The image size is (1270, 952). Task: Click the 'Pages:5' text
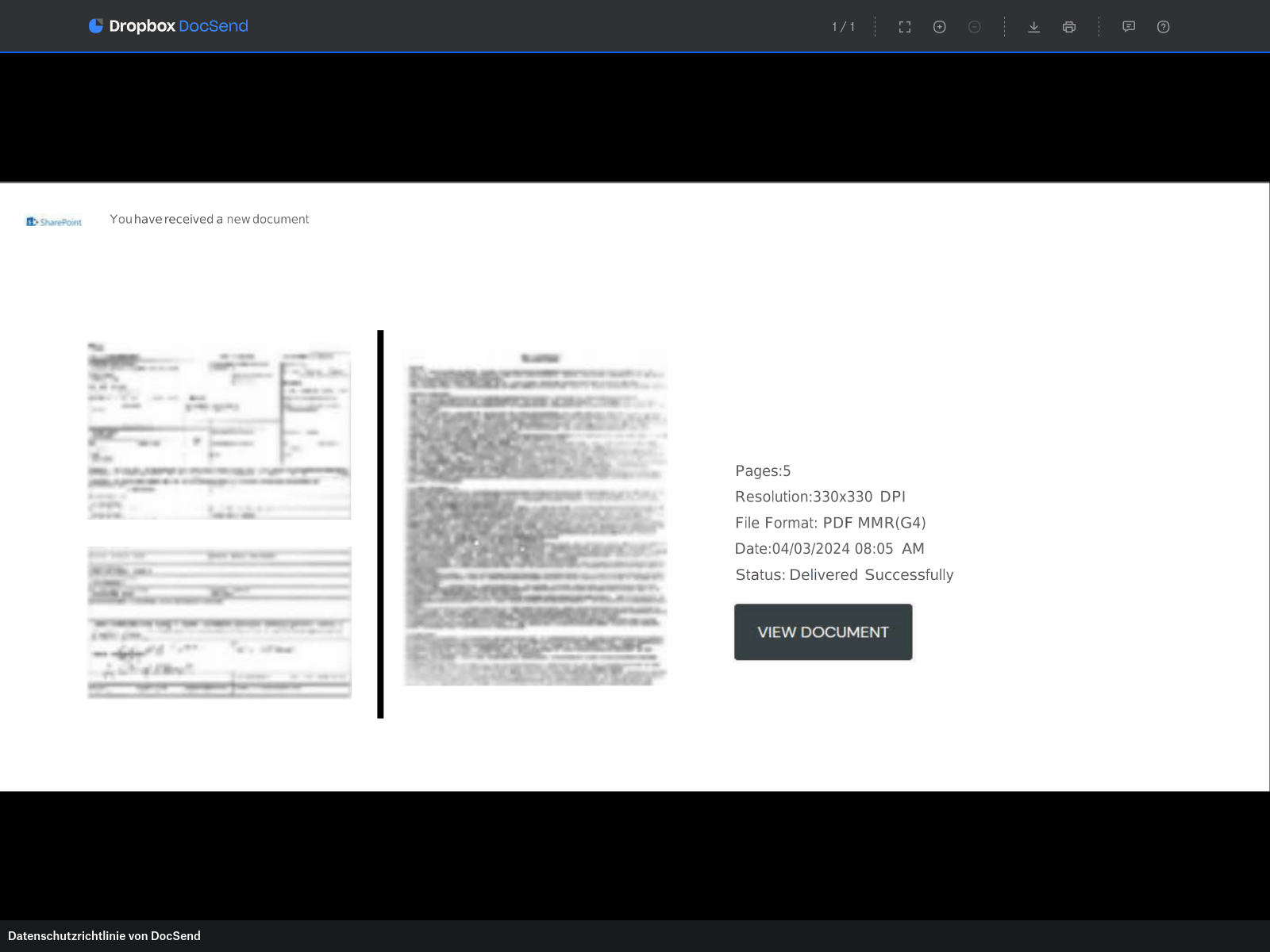763,471
